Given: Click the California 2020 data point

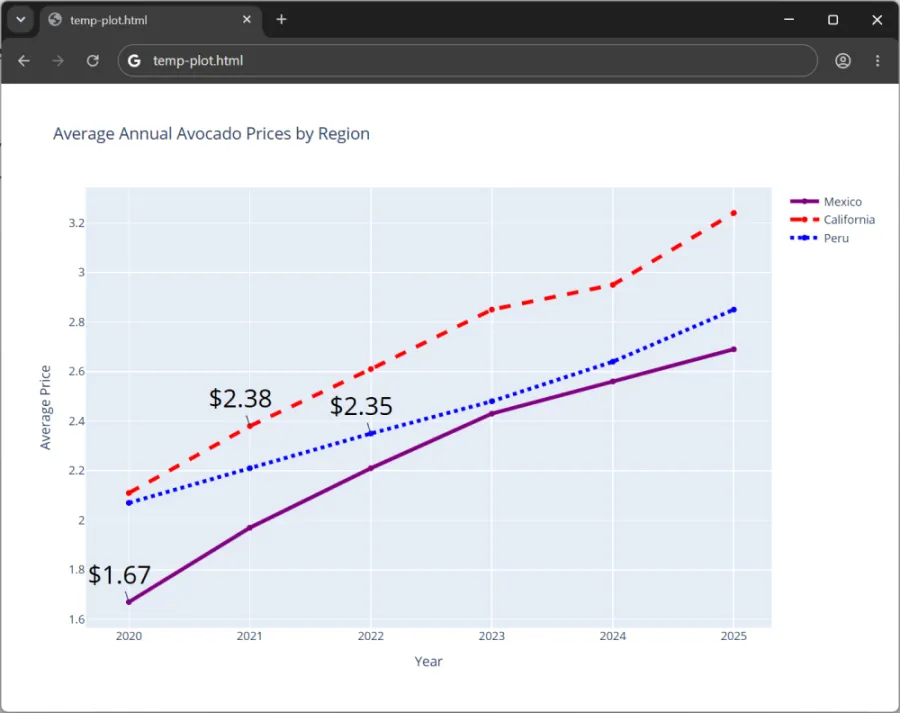Looking at the screenshot, I should [x=129, y=493].
